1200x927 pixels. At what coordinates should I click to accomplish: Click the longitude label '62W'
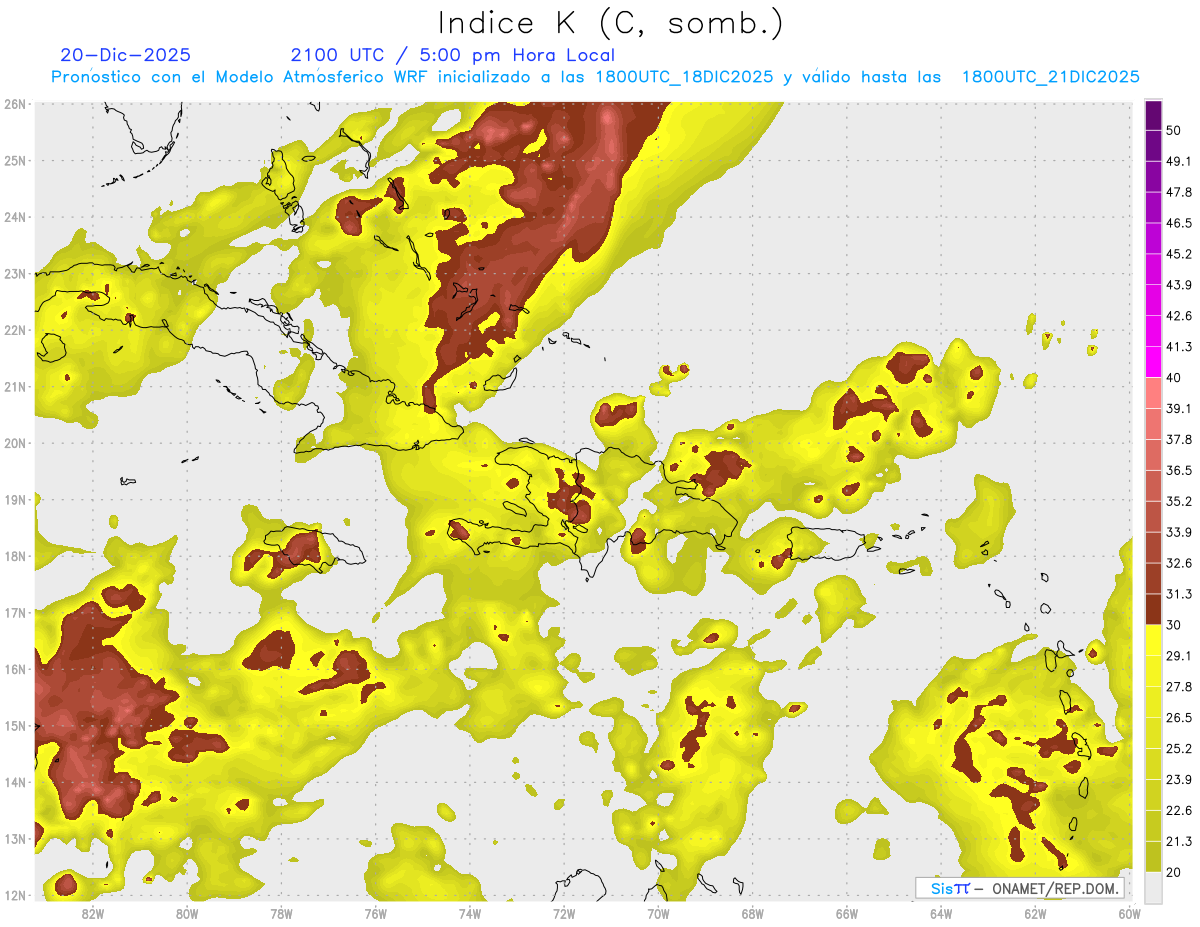[x=1035, y=913]
